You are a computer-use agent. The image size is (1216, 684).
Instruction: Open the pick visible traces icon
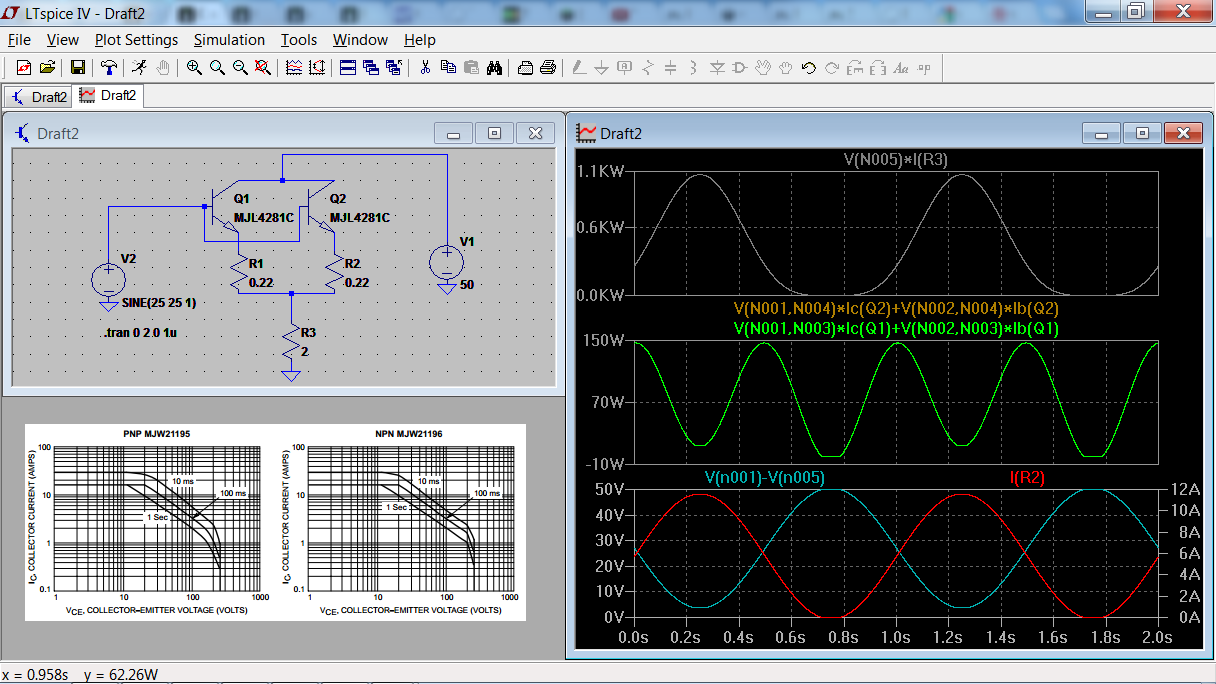coord(294,68)
